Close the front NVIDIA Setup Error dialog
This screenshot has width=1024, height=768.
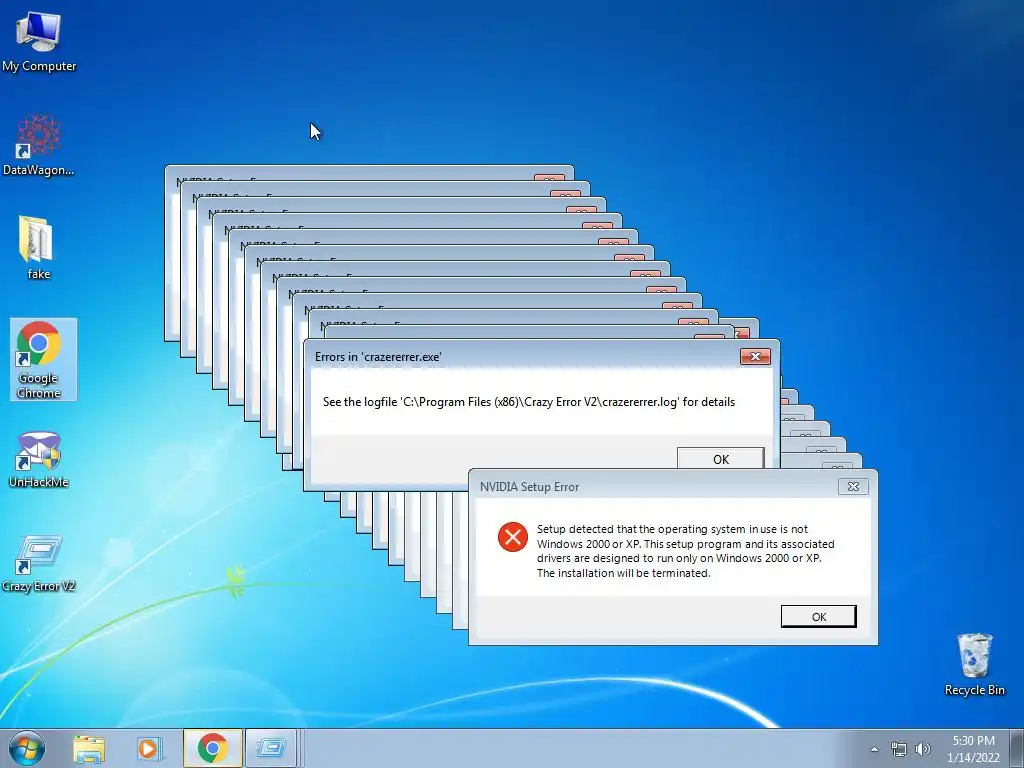(853, 487)
